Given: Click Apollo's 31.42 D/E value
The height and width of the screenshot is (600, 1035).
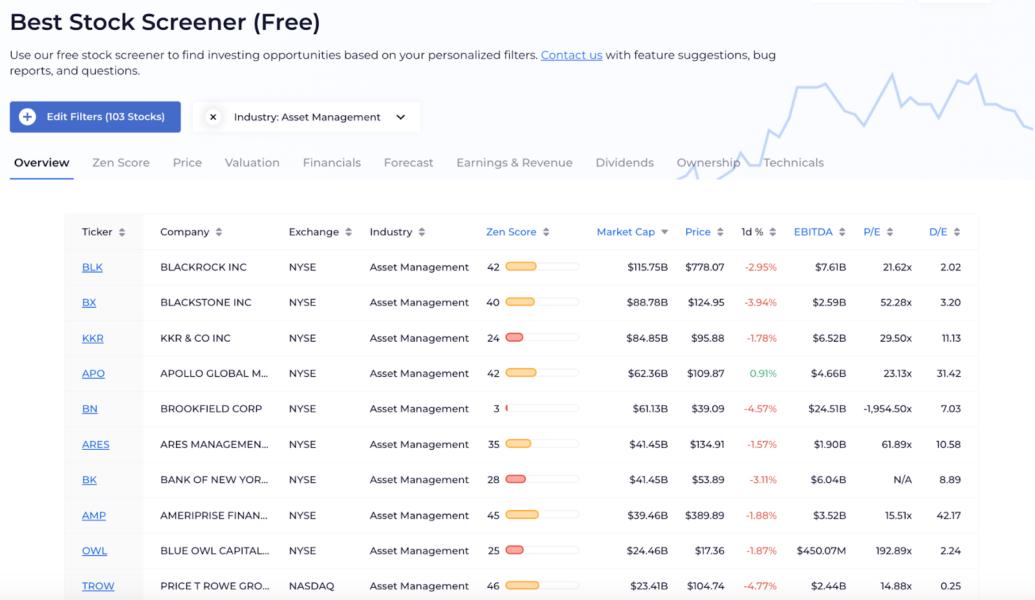Looking at the screenshot, I should click(949, 374).
